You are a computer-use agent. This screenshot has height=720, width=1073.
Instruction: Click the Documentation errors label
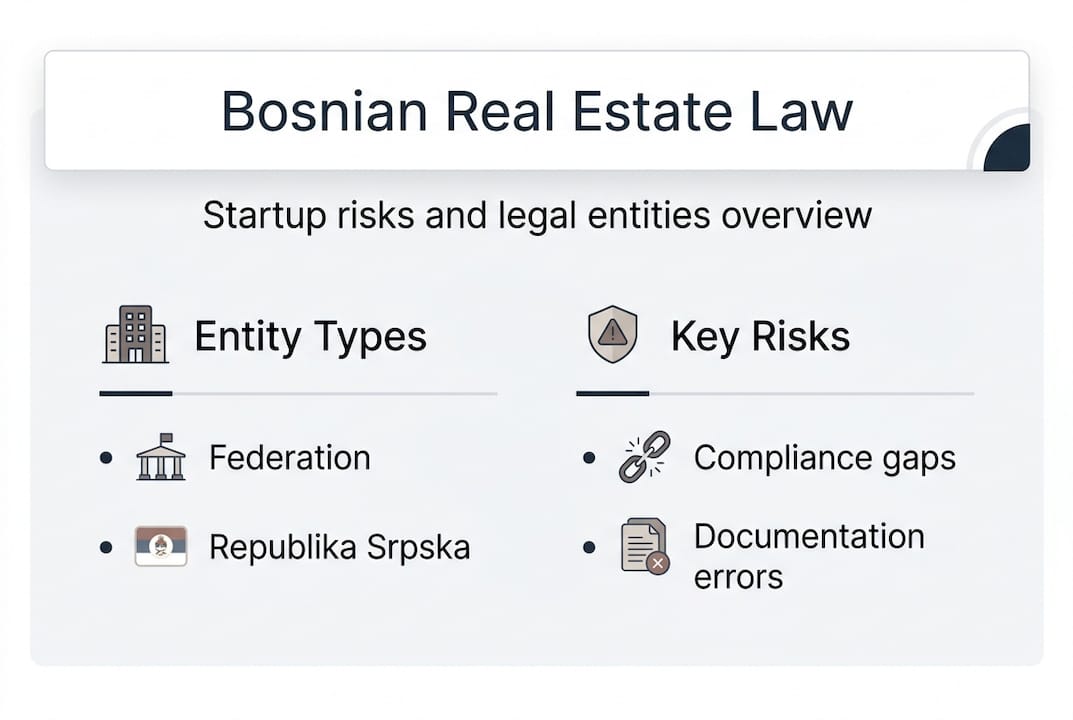coord(808,556)
